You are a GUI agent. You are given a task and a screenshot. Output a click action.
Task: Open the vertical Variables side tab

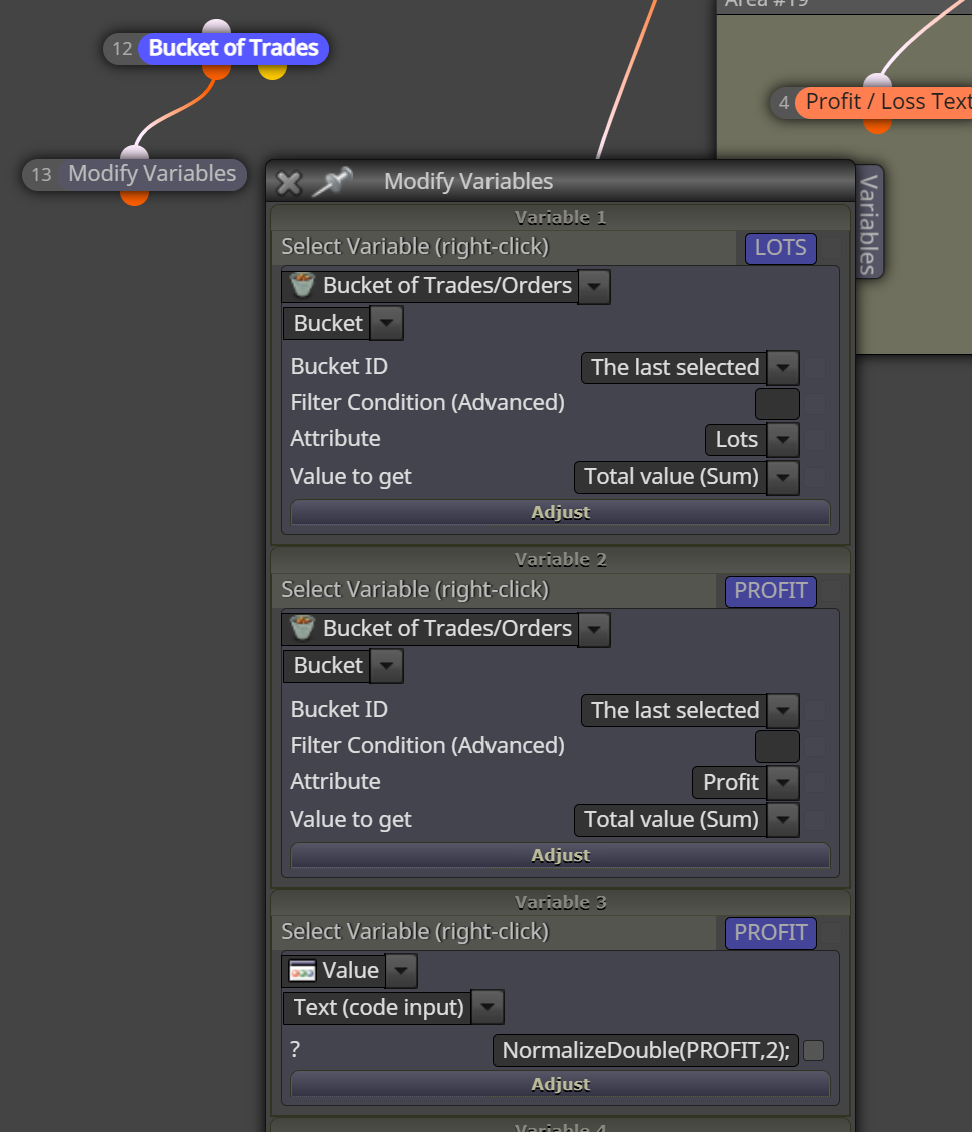pos(869,223)
